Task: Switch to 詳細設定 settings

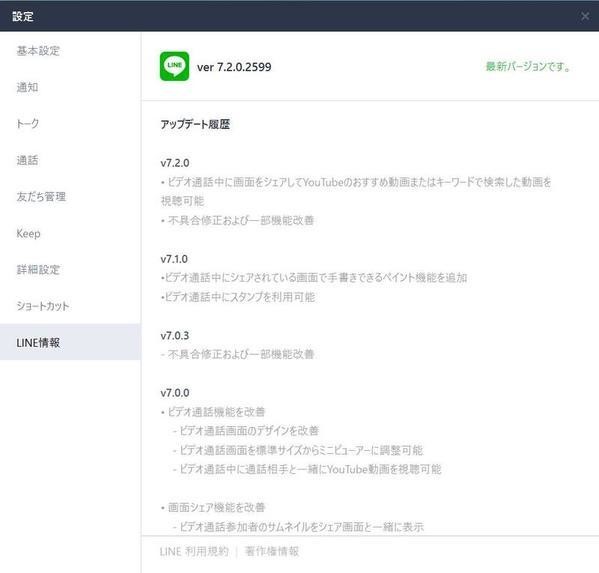Action: (38, 270)
